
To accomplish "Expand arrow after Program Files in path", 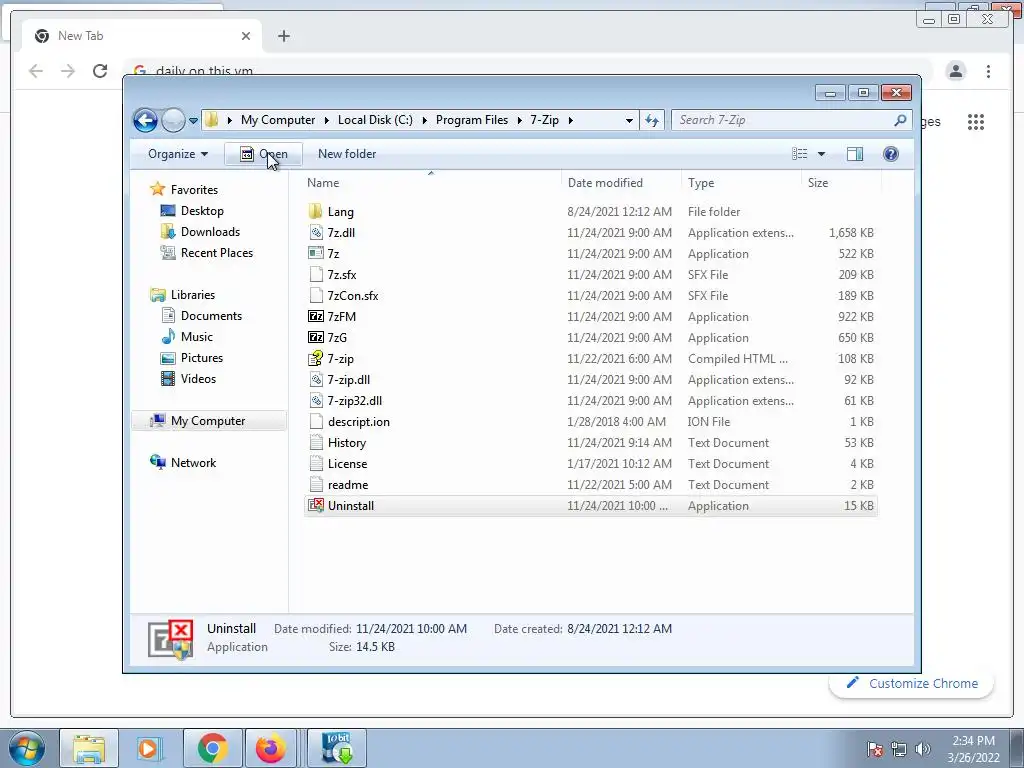I will tap(520, 120).
